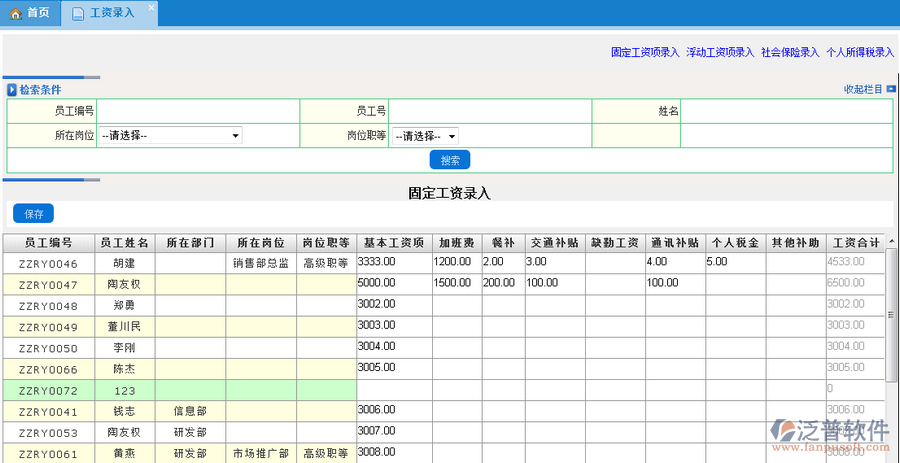Go to 社会保险录入 page

coord(790,52)
